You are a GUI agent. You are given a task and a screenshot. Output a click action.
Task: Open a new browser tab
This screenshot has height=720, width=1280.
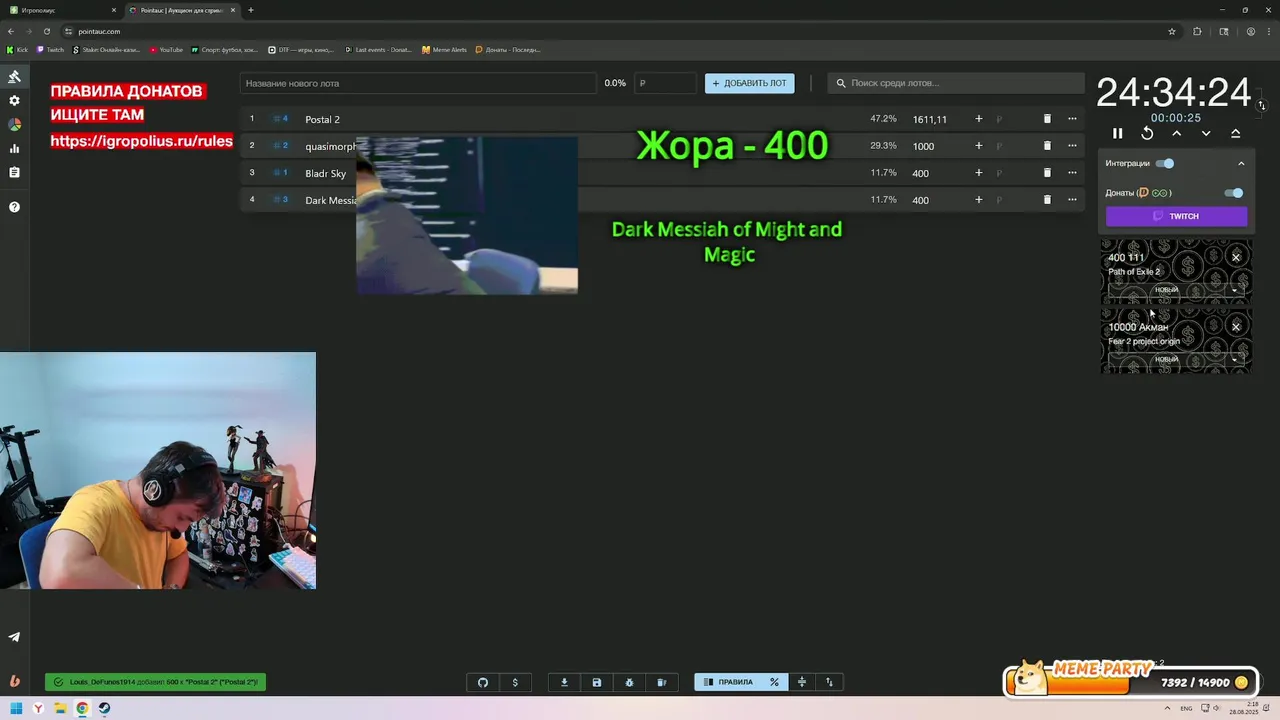point(250,10)
